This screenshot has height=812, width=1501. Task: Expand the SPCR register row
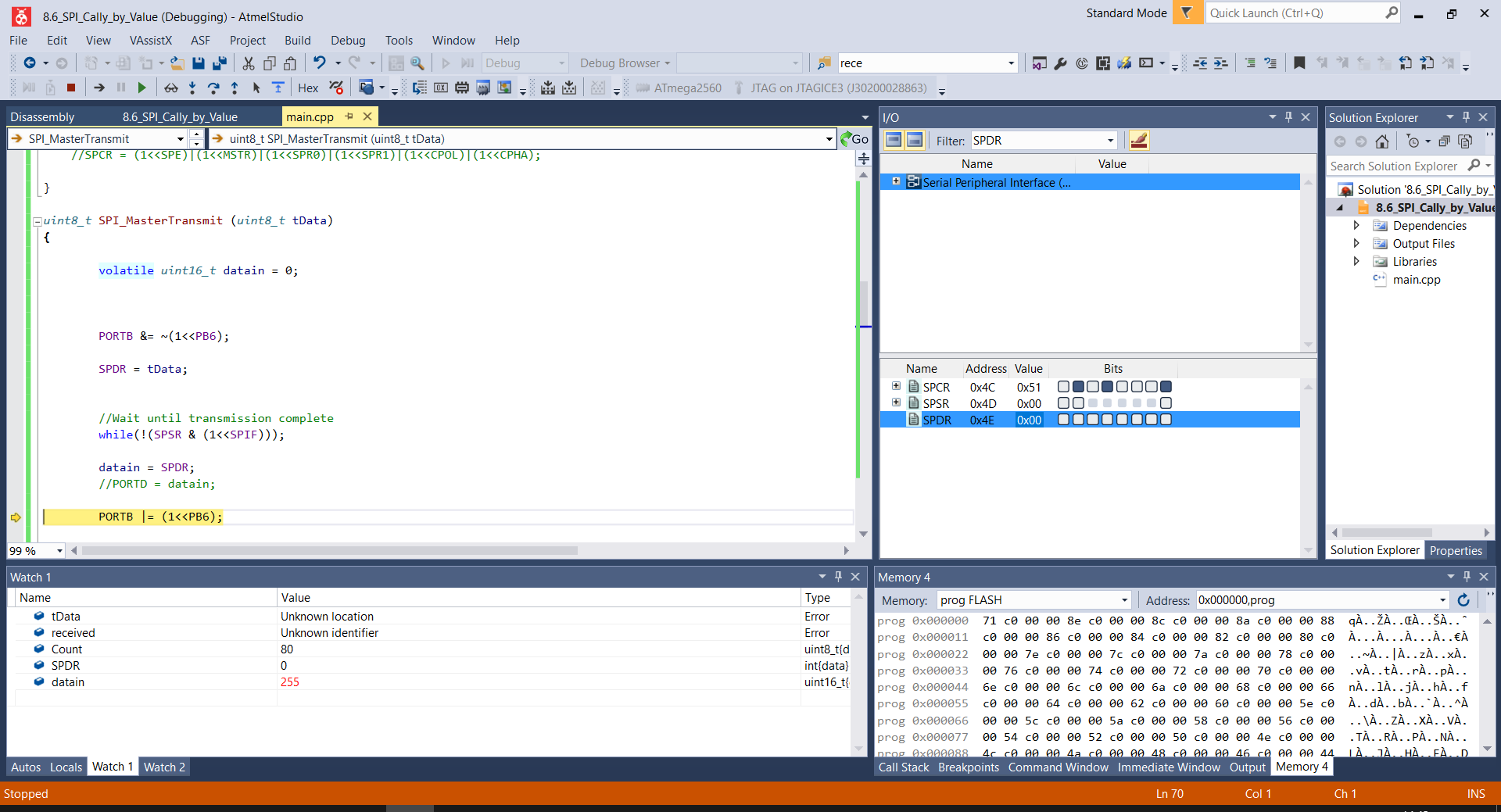(896, 386)
